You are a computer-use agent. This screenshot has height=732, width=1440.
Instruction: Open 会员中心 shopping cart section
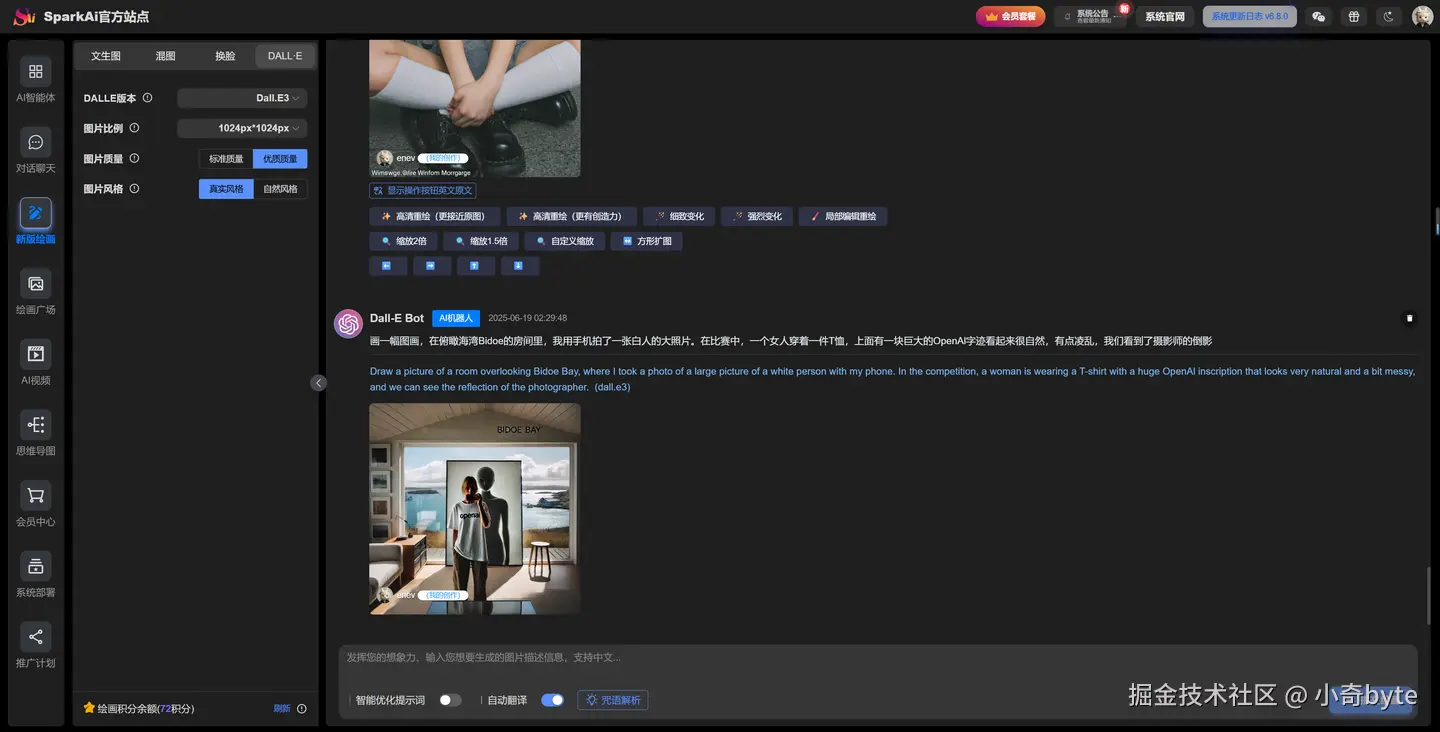(36, 505)
